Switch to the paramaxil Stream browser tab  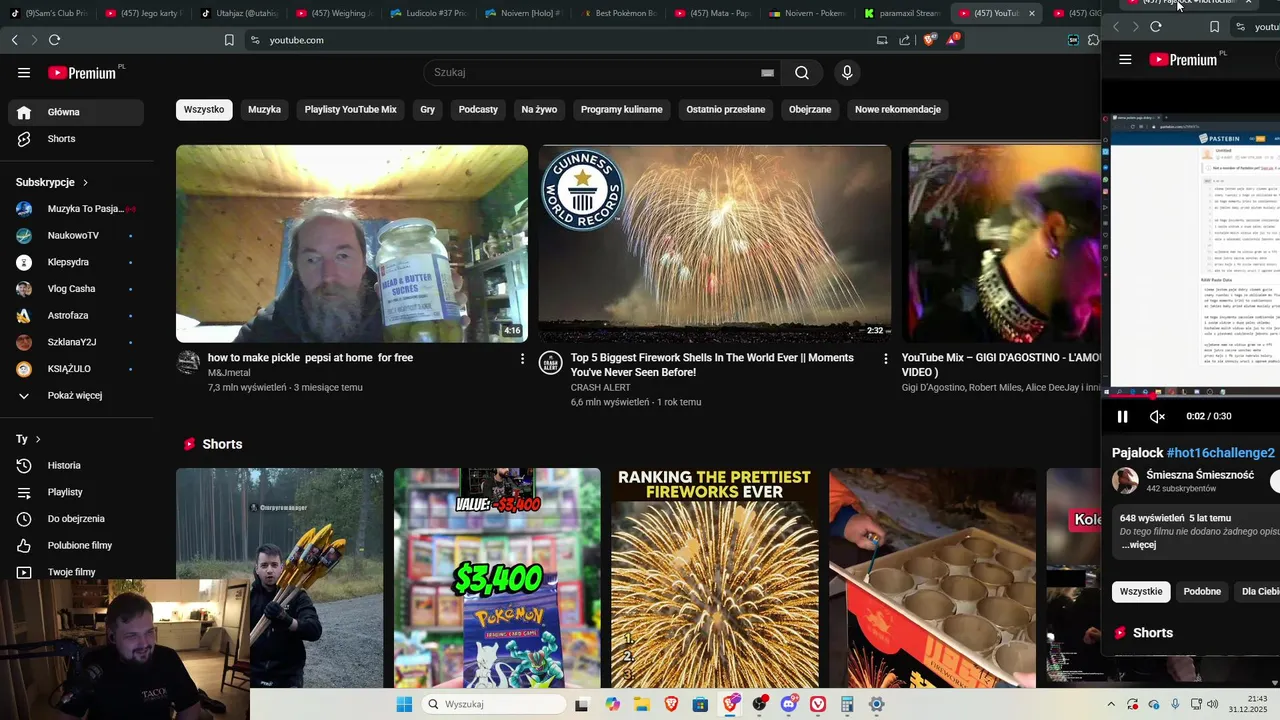pyautogui.click(x=901, y=13)
